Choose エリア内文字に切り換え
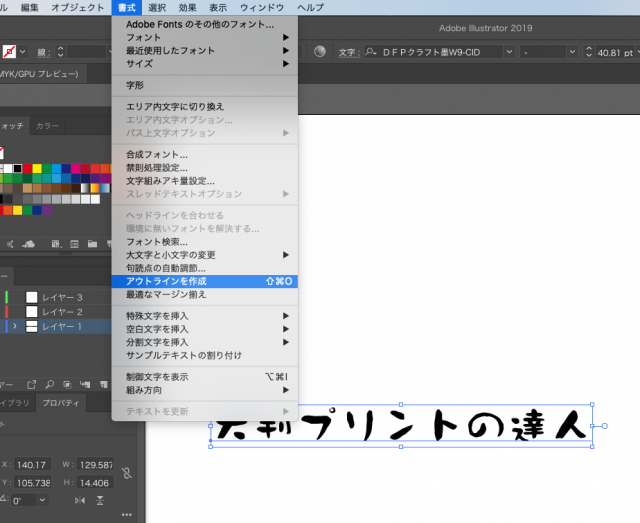Viewport: 640px width, 523px height. pyautogui.click(x=204, y=107)
